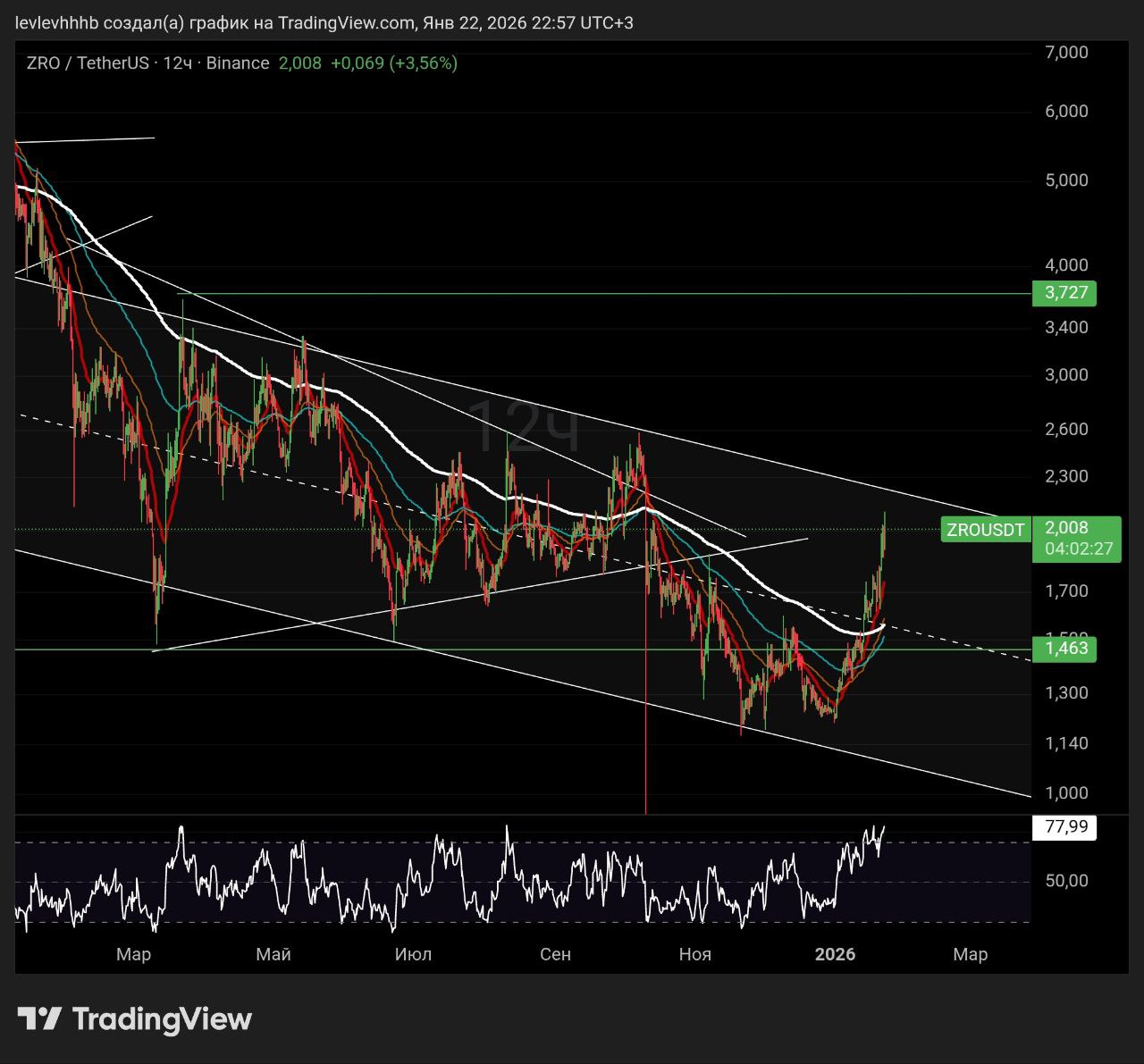Click the Ноя label on time axis

[694, 954]
